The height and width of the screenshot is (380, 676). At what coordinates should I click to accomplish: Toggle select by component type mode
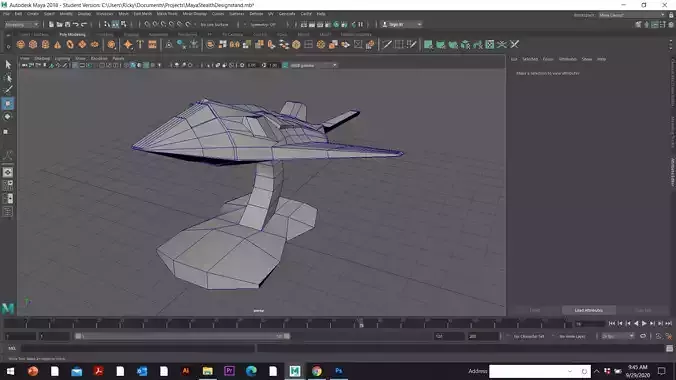124,25
